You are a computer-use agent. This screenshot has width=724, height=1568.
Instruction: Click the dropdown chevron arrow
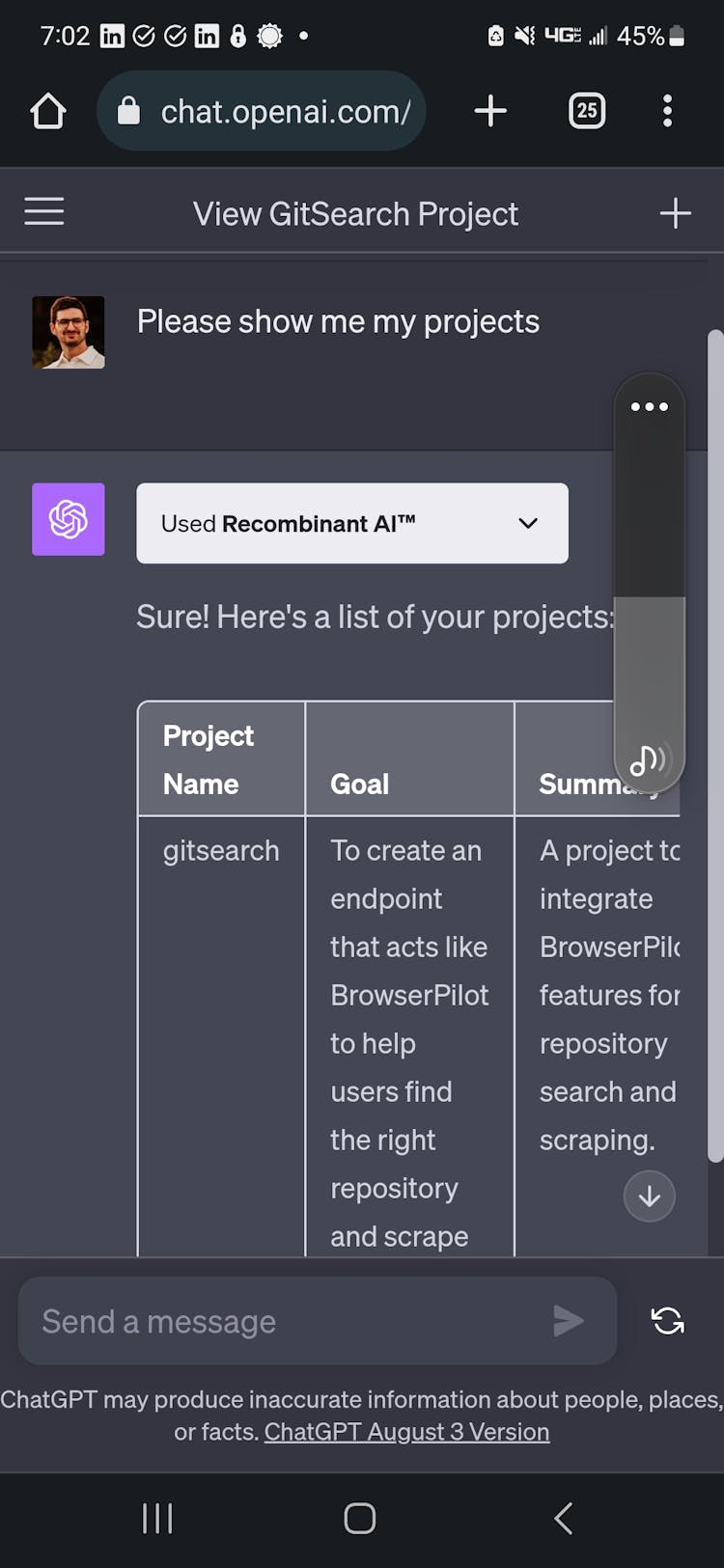527,523
